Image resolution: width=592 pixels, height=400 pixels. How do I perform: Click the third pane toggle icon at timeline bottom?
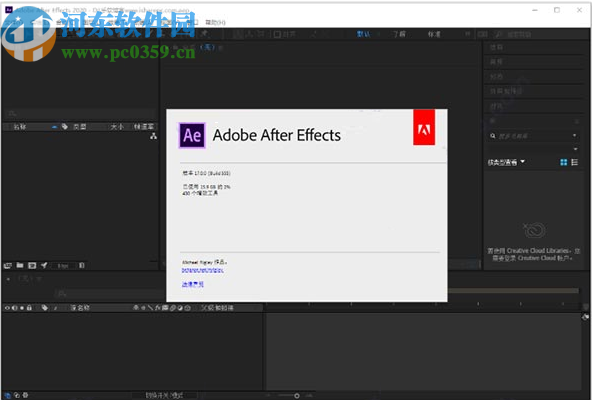tap(25, 395)
